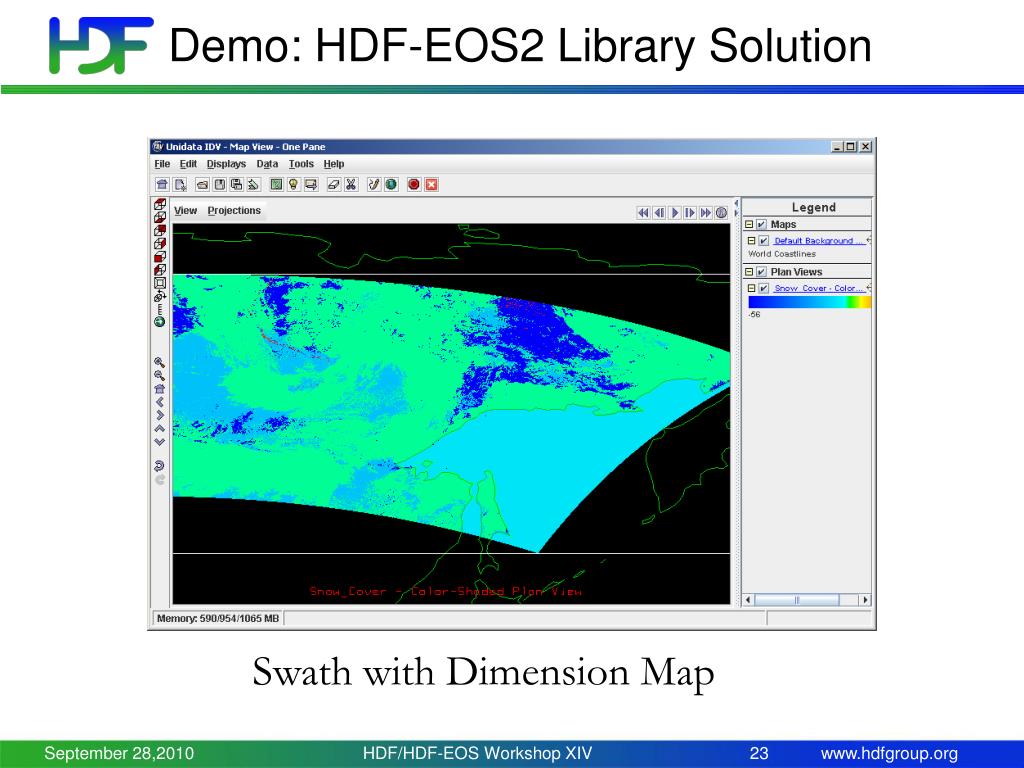
Task: Open the animation properties clock icon
Action: (721, 212)
